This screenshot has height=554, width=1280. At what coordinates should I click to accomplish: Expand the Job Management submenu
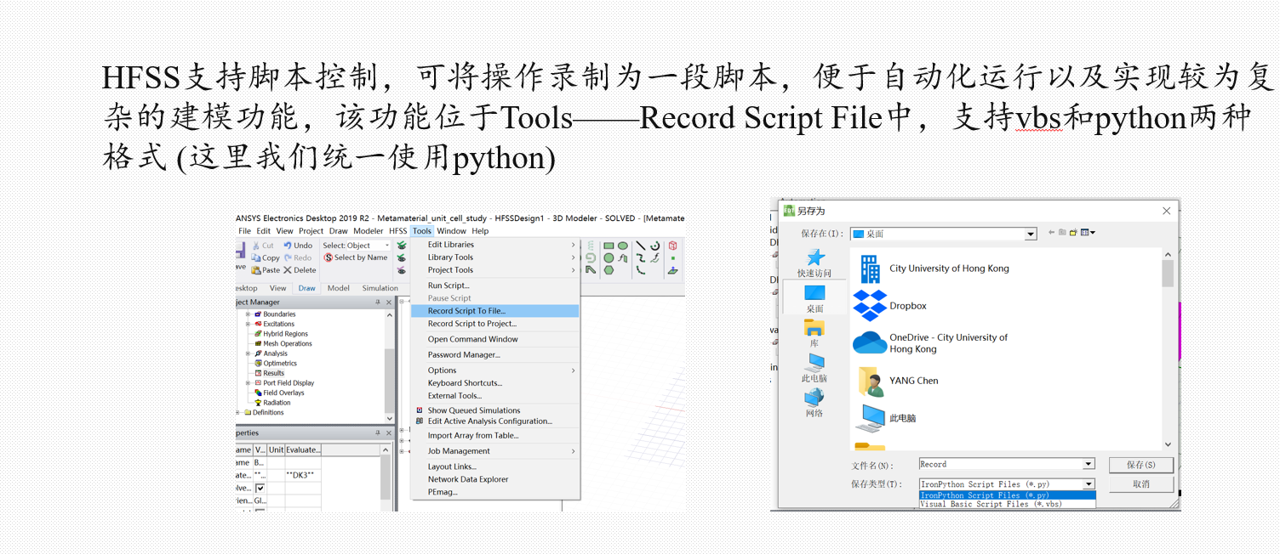coord(495,451)
